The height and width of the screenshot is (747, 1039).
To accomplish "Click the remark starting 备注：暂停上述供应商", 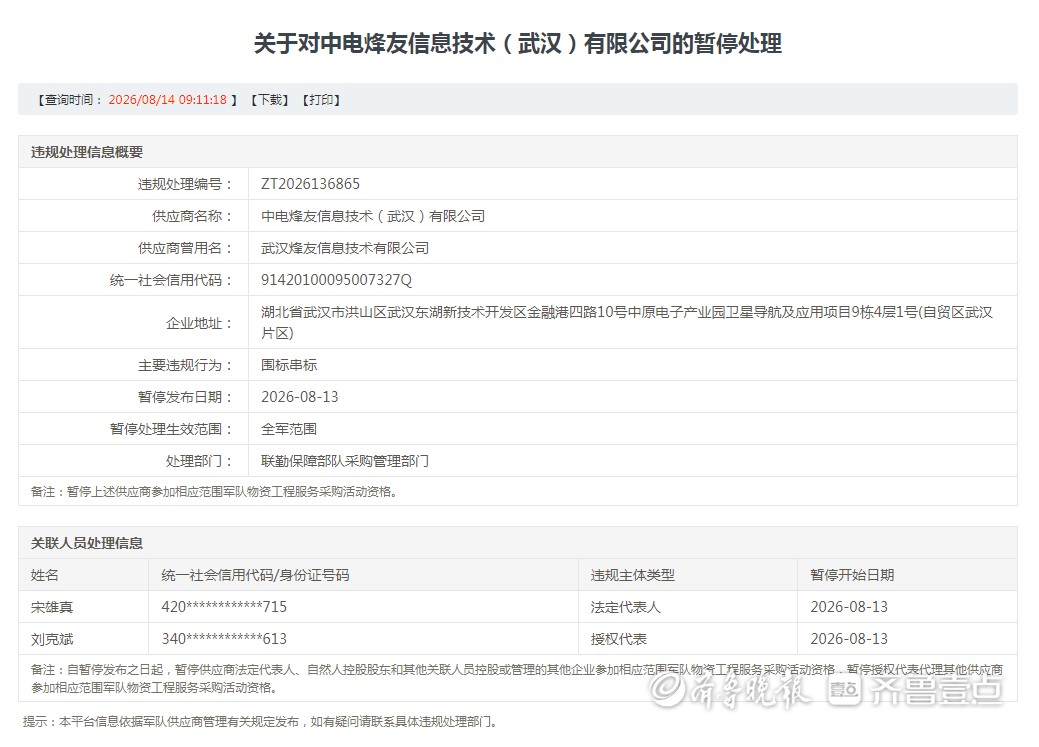I will 213,492.
